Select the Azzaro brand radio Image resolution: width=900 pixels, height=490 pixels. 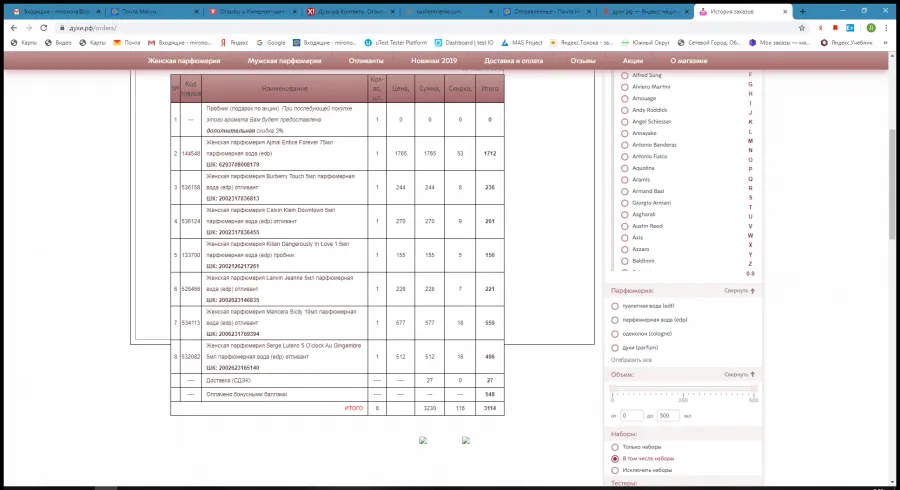624,250
